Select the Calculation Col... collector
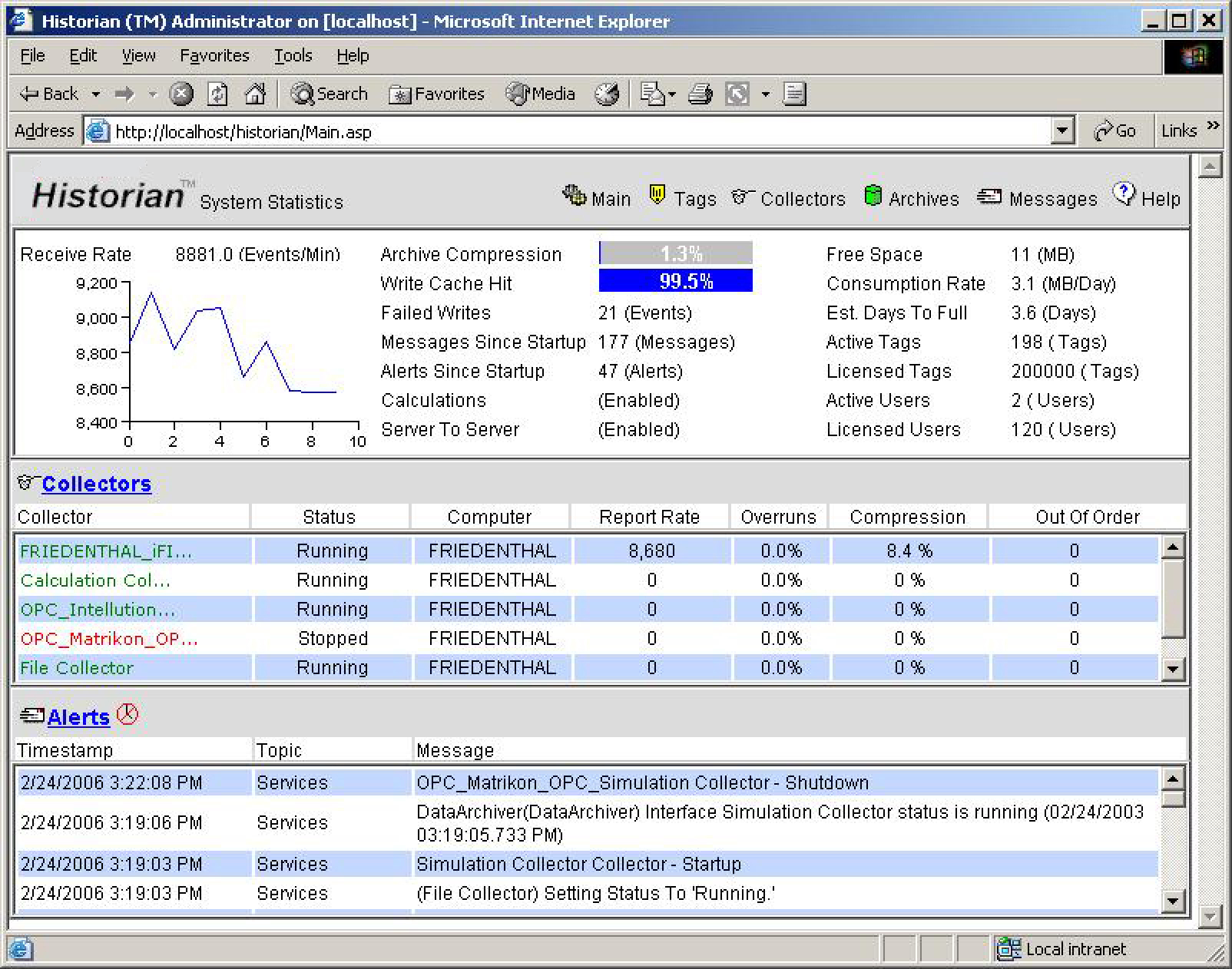Screen dimensions: 1232x969 [95, 580]
